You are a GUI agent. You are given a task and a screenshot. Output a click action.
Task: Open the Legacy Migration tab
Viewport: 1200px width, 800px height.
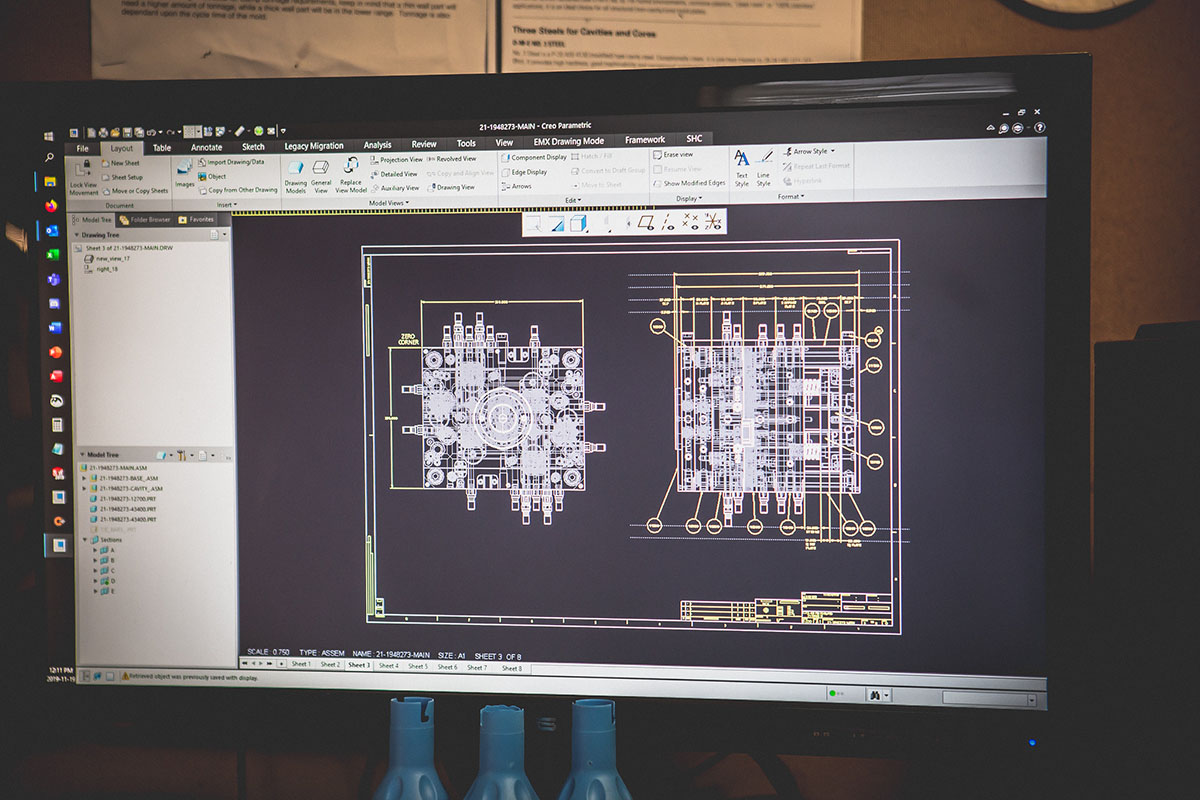[313, 146]
